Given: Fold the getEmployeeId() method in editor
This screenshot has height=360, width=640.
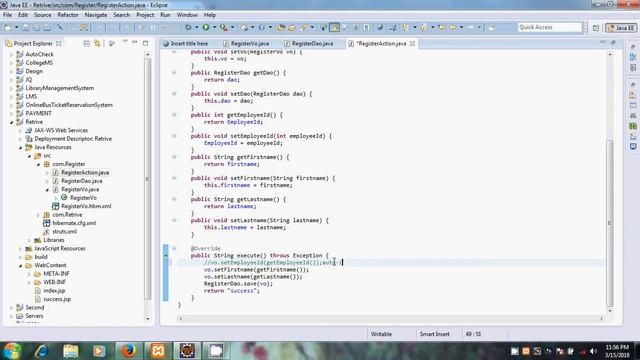Looking at the screenshot, I should click(x=174, y=115).
